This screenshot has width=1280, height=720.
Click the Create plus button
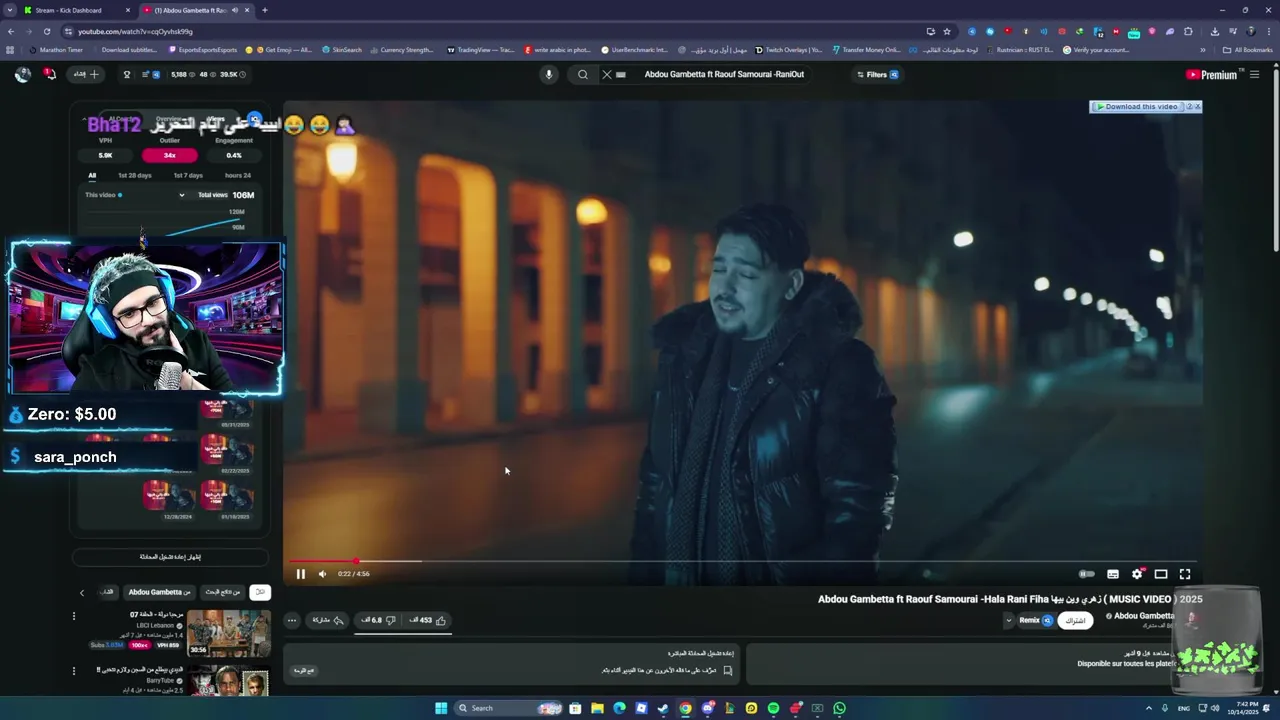[x=87, y=74]
